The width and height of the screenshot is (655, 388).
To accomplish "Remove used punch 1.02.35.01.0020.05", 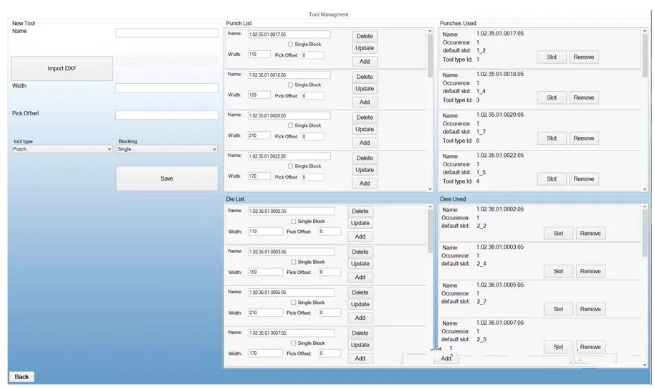I will coord(584,138).
